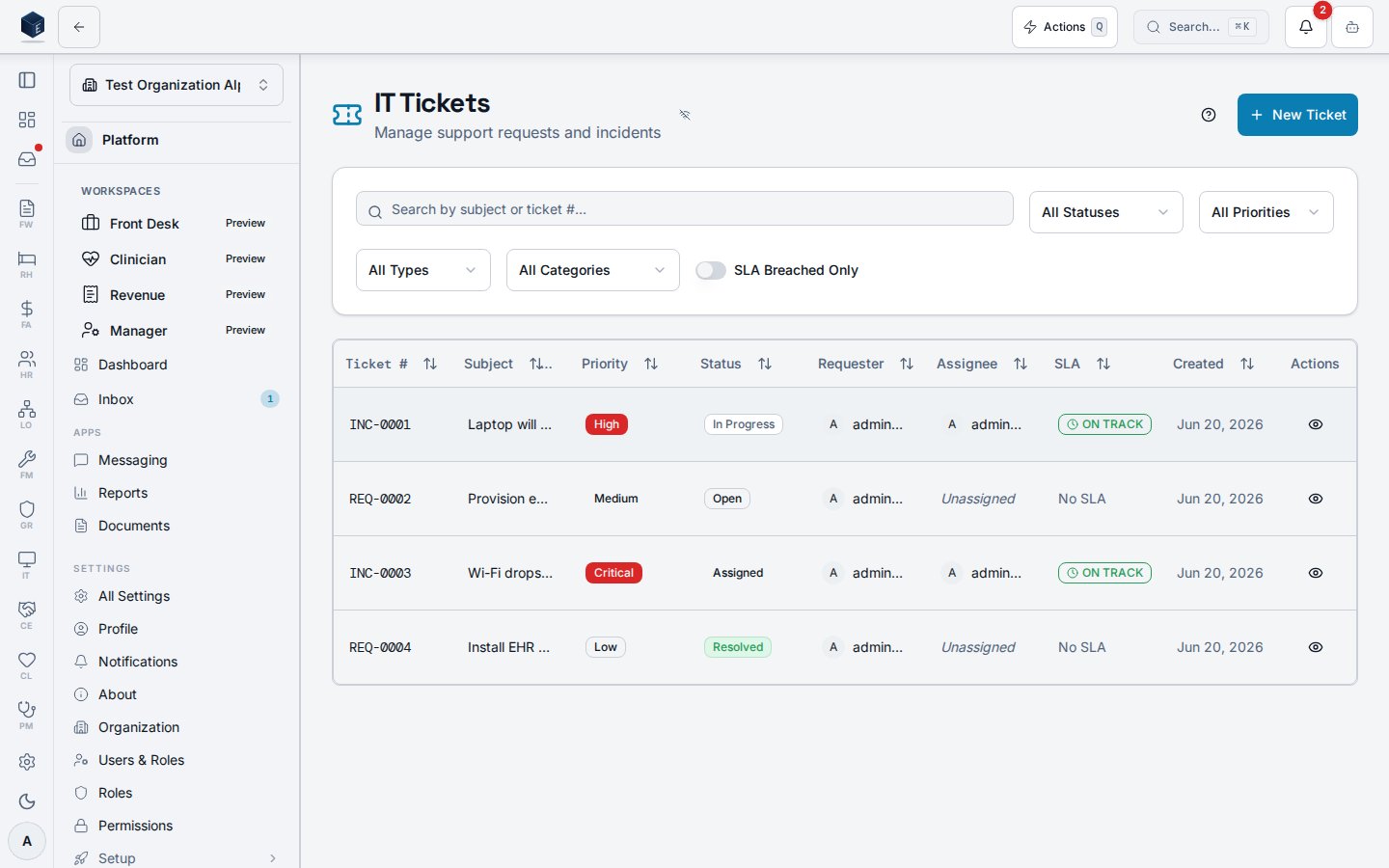Open the inbox tray rail icon
Viewport: 1389px width, 868px height.
(27, 159)
